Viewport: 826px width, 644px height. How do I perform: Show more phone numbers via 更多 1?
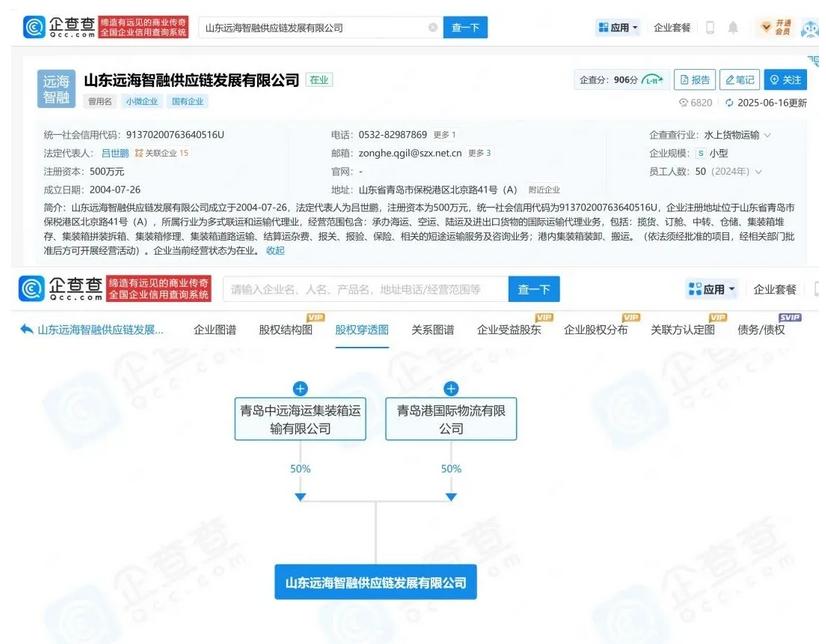(x=445, y=135)
